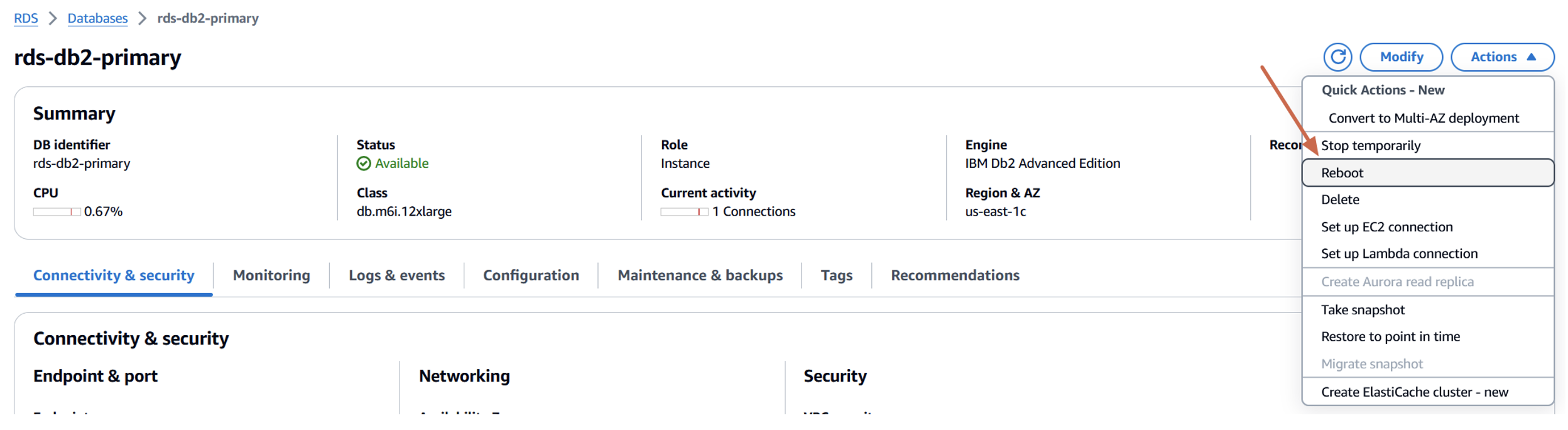Select Set up EC2 connection

click(1386, 227)
